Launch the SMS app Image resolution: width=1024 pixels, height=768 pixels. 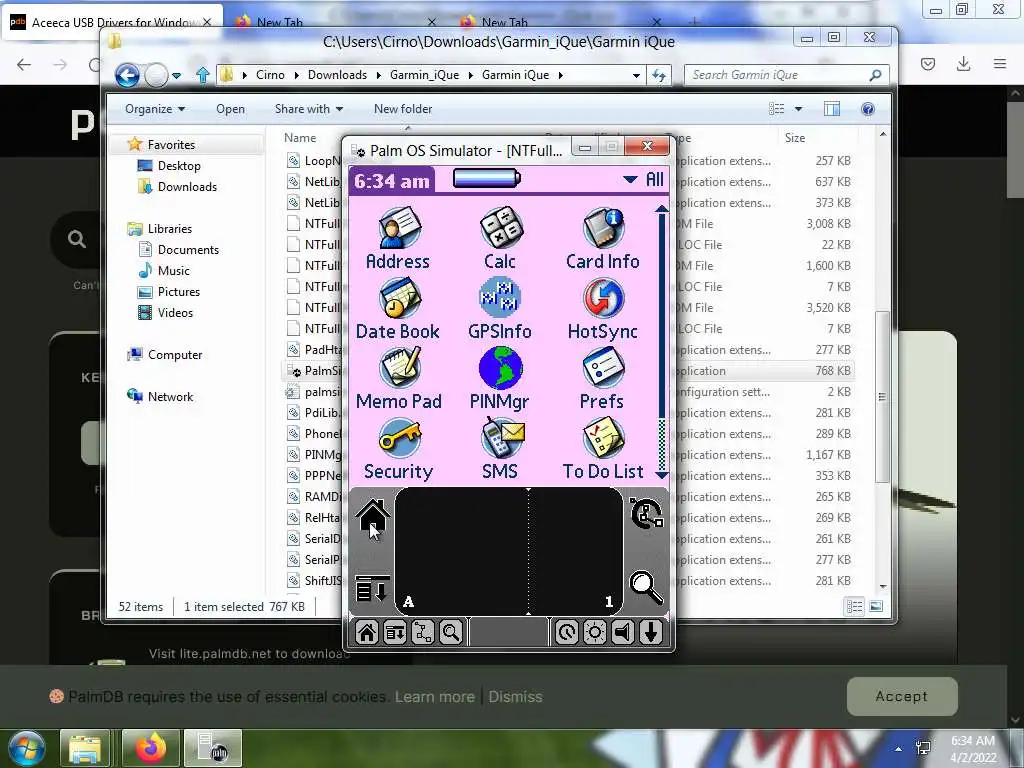point(500,449)
